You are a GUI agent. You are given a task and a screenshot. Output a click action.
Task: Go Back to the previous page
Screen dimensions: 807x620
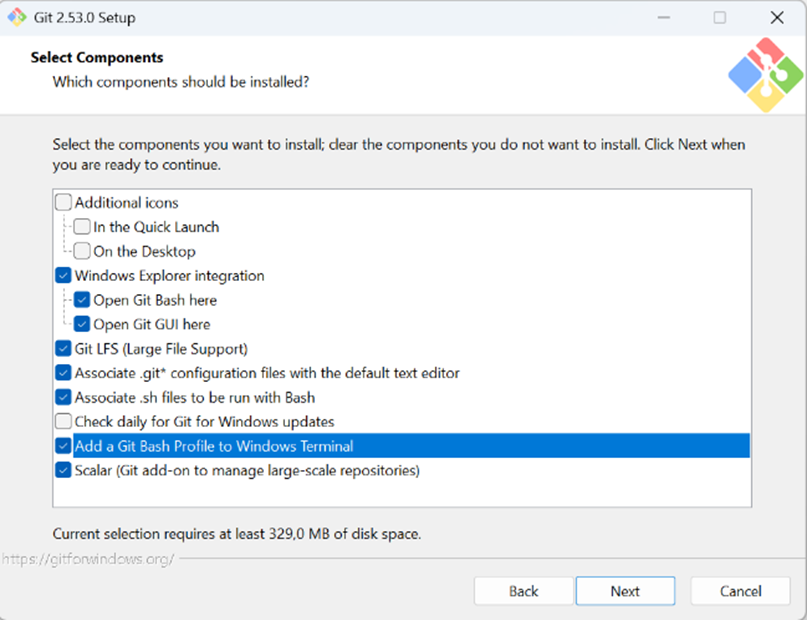pos(523,591)
